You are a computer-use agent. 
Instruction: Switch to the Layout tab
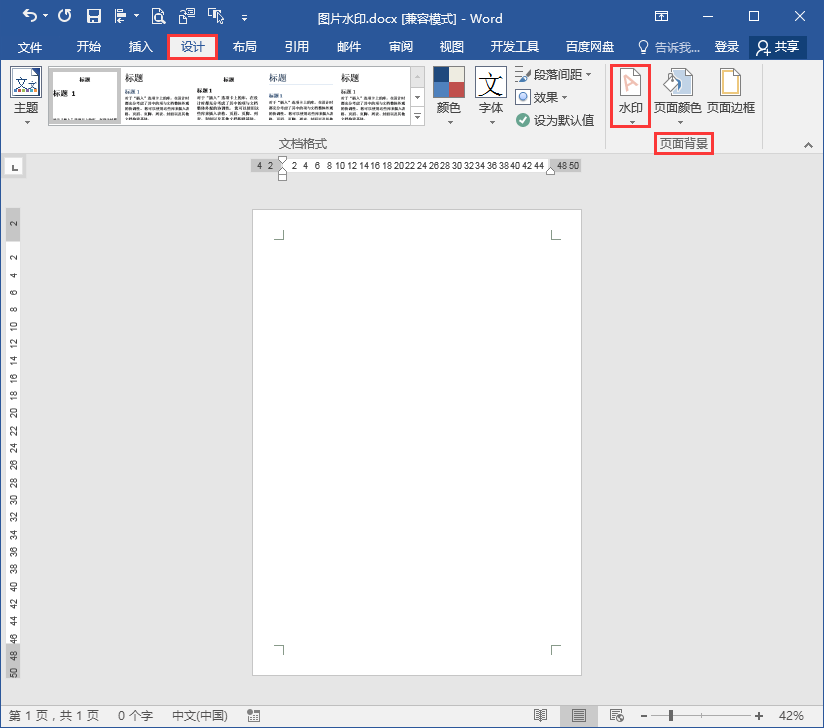click(244, 47)
